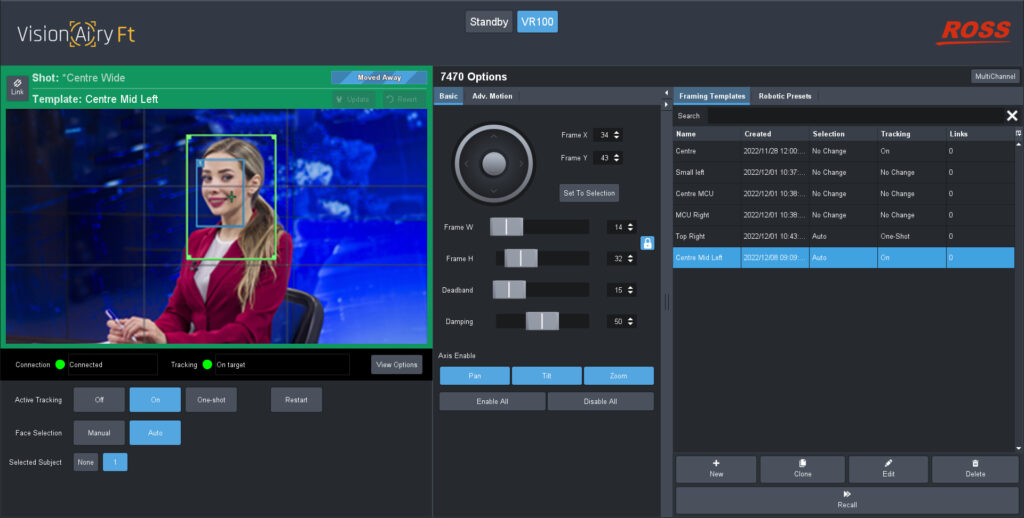Click the camera video preview
Viewport: 1024px width, 518px height.
coord(216,225)
